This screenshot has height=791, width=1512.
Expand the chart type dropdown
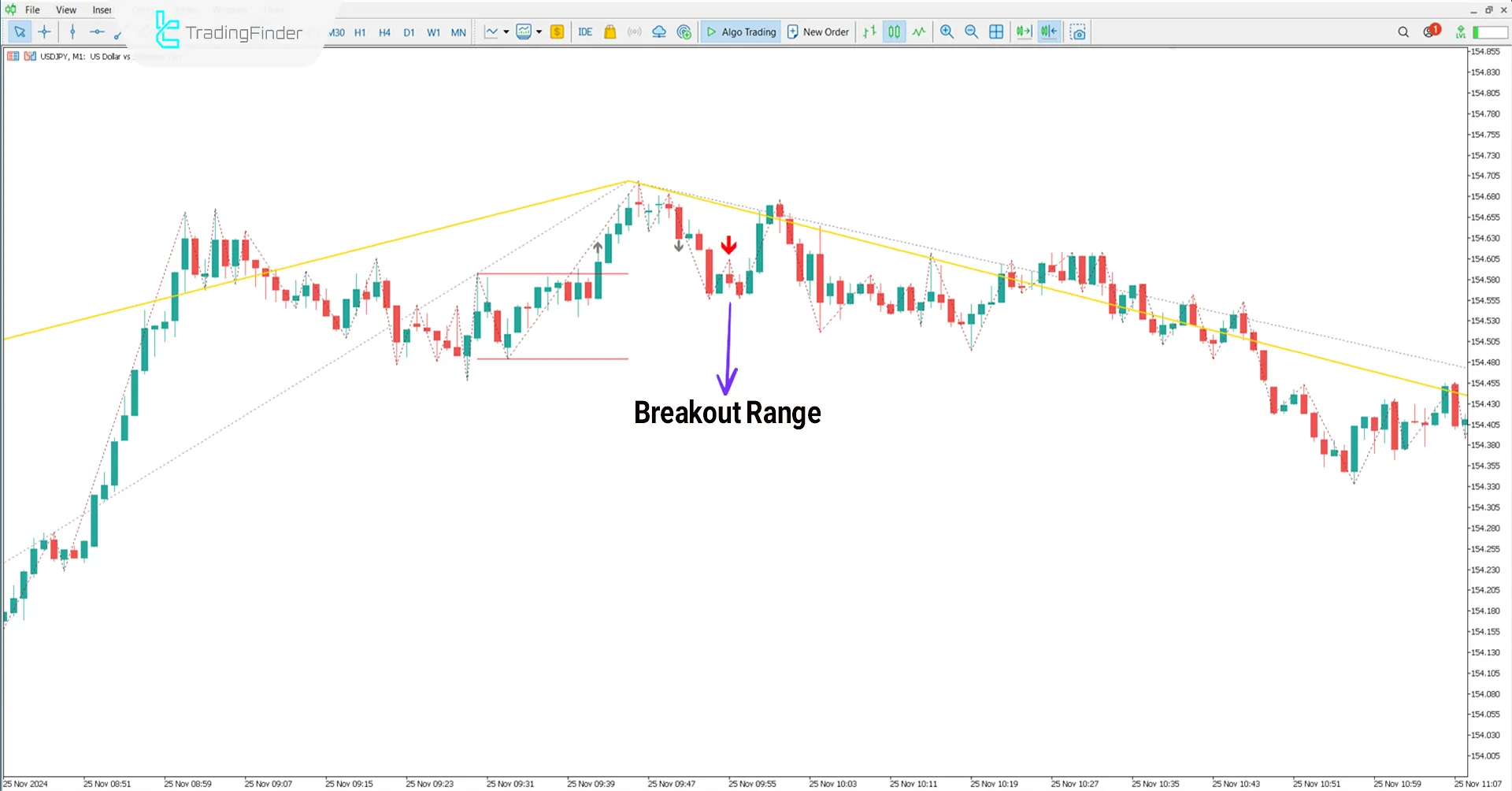click(x=506, y=32)
